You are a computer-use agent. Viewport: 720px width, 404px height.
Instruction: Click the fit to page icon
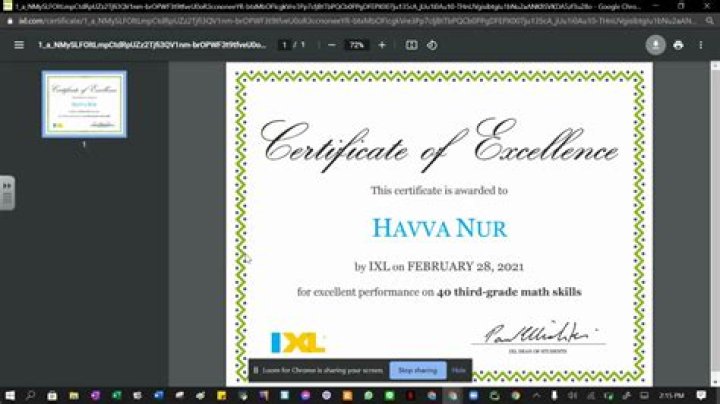coord(411,45)
